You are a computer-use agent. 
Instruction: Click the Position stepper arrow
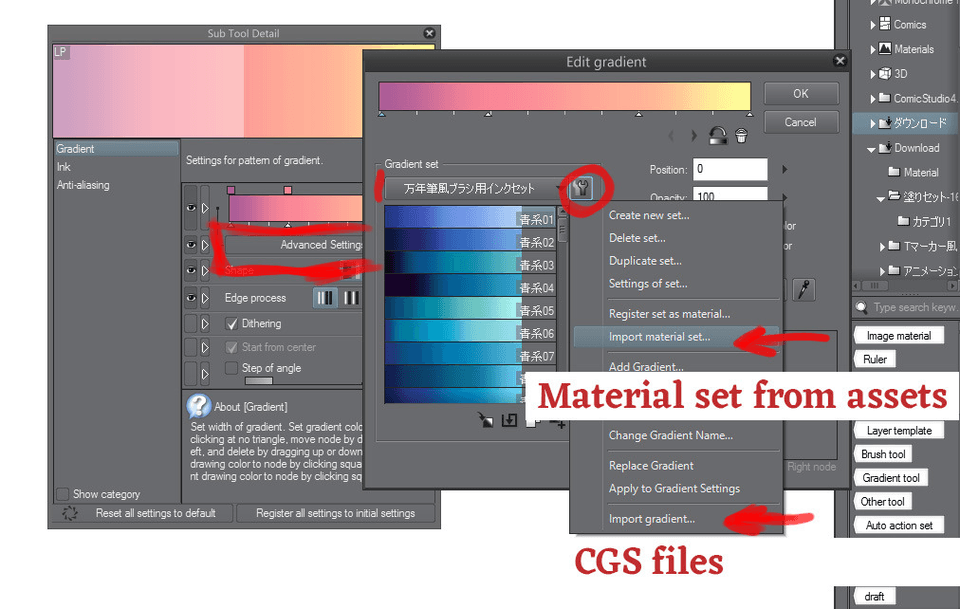pyautogui.click(x=785, y=170)
